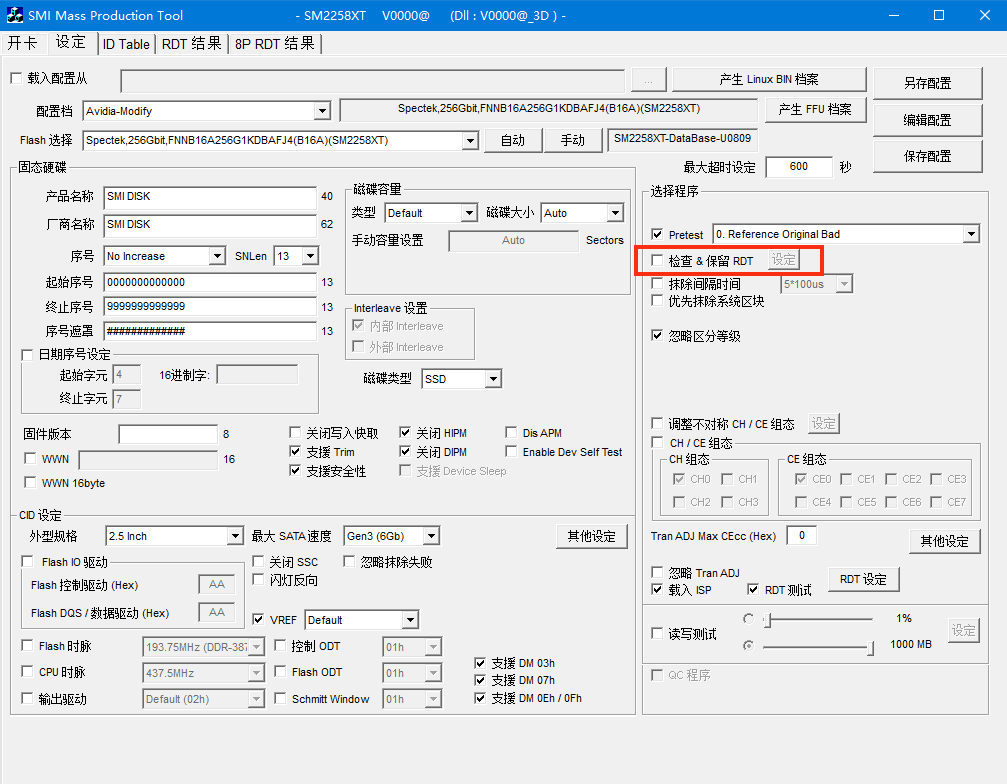Enable the 关闭写入快取 checkbox
The height and width of the screenshot is (784, 1007).
295,433
